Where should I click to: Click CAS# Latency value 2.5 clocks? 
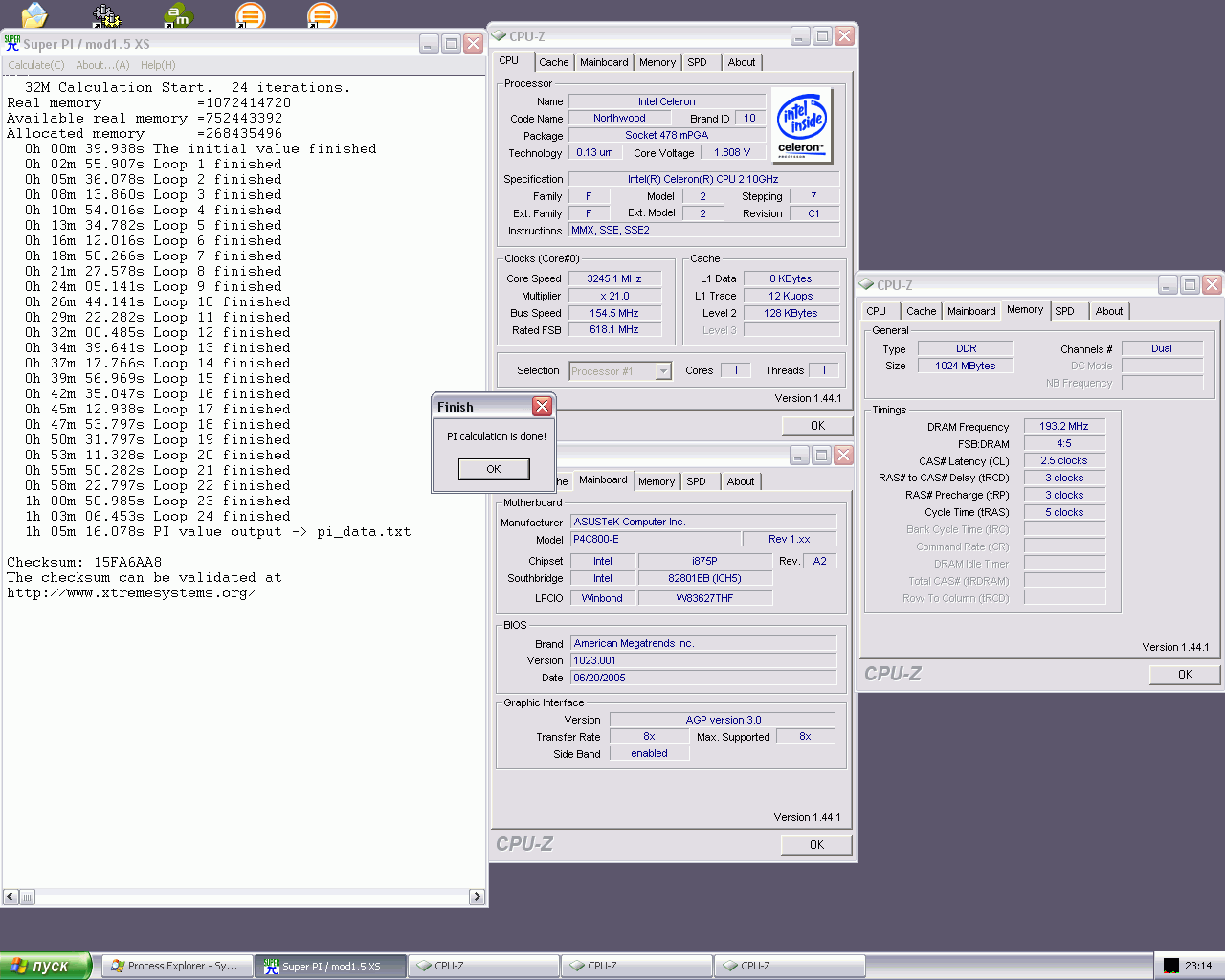click(x=1064, y=460)
